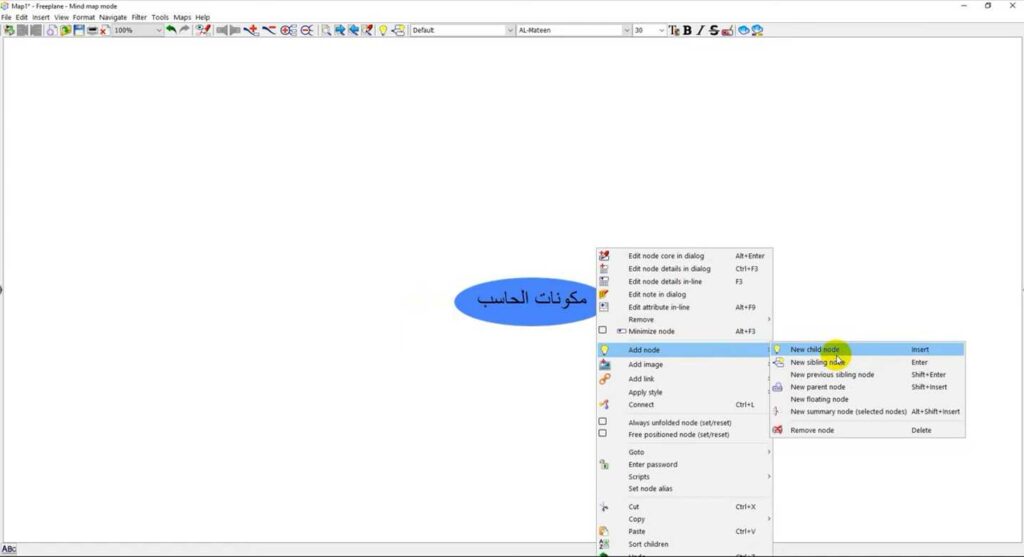Click the increase font size Tt icon

pos(674,30)
